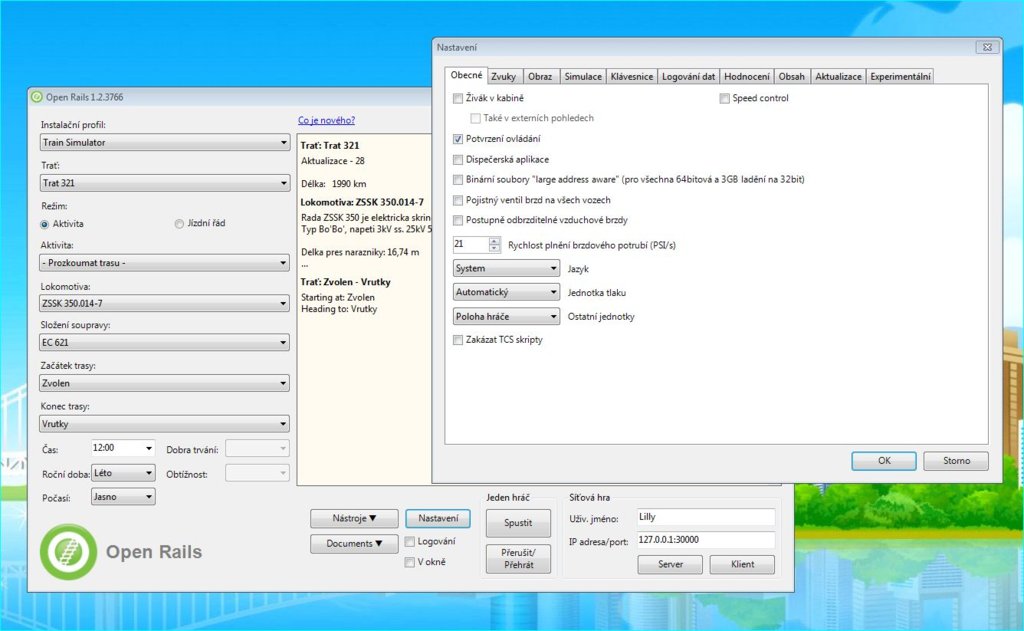The height and width of the screenshot is (631, 1024).
Task: Open Začátek trasy dropdown Zvolen
Action: coord(165,383)
